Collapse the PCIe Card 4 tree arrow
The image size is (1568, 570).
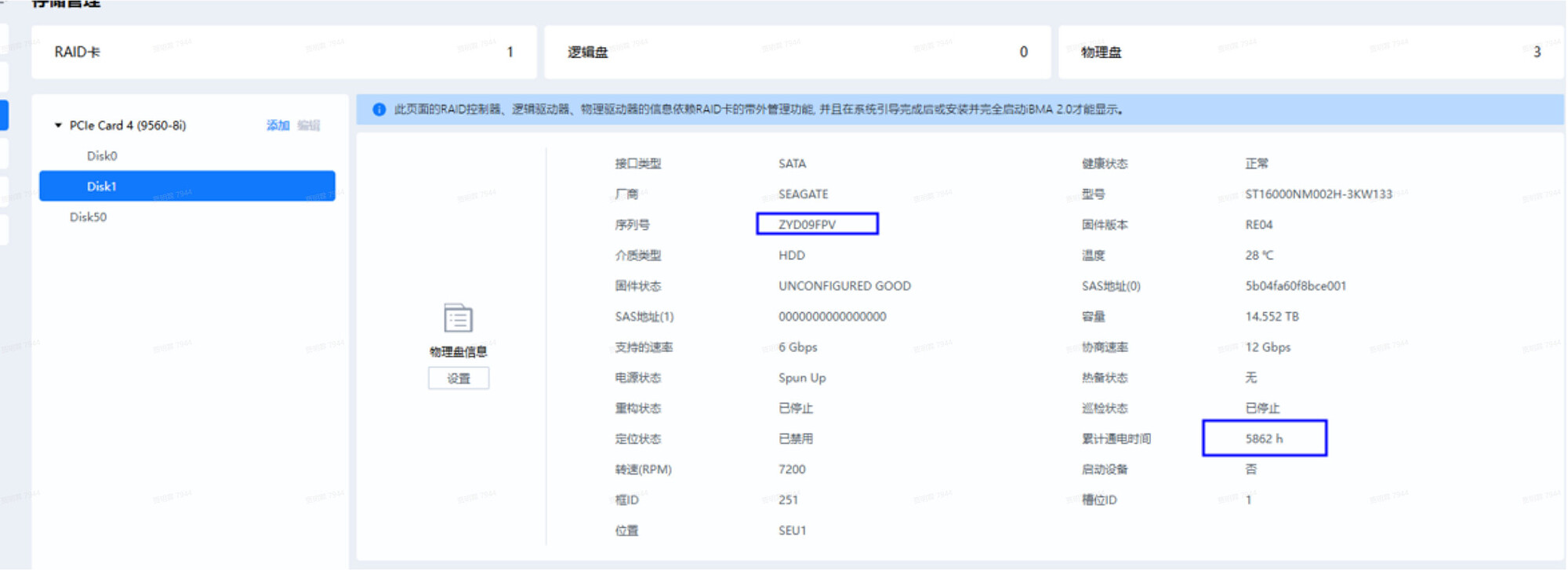click(58, 125)
